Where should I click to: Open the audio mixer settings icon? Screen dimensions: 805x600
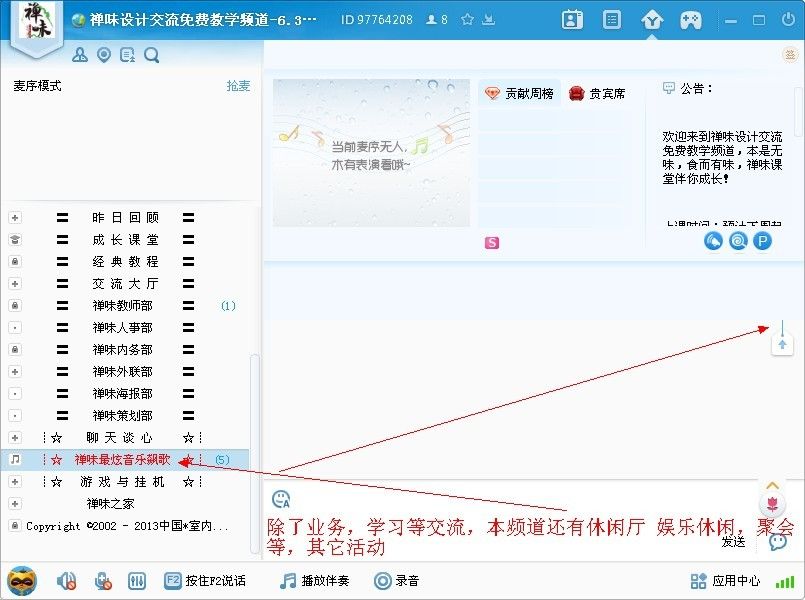point(137,581)
